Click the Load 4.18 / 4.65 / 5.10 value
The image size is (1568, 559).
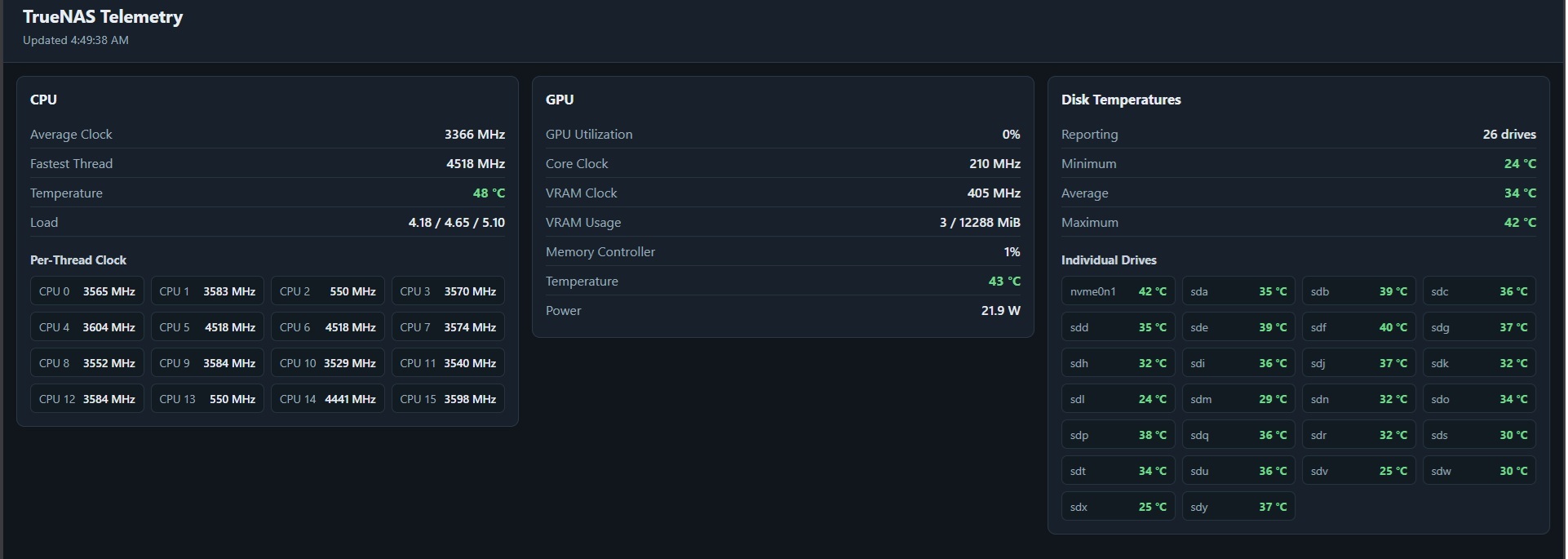pyautogui.click(x=457, y=223)
